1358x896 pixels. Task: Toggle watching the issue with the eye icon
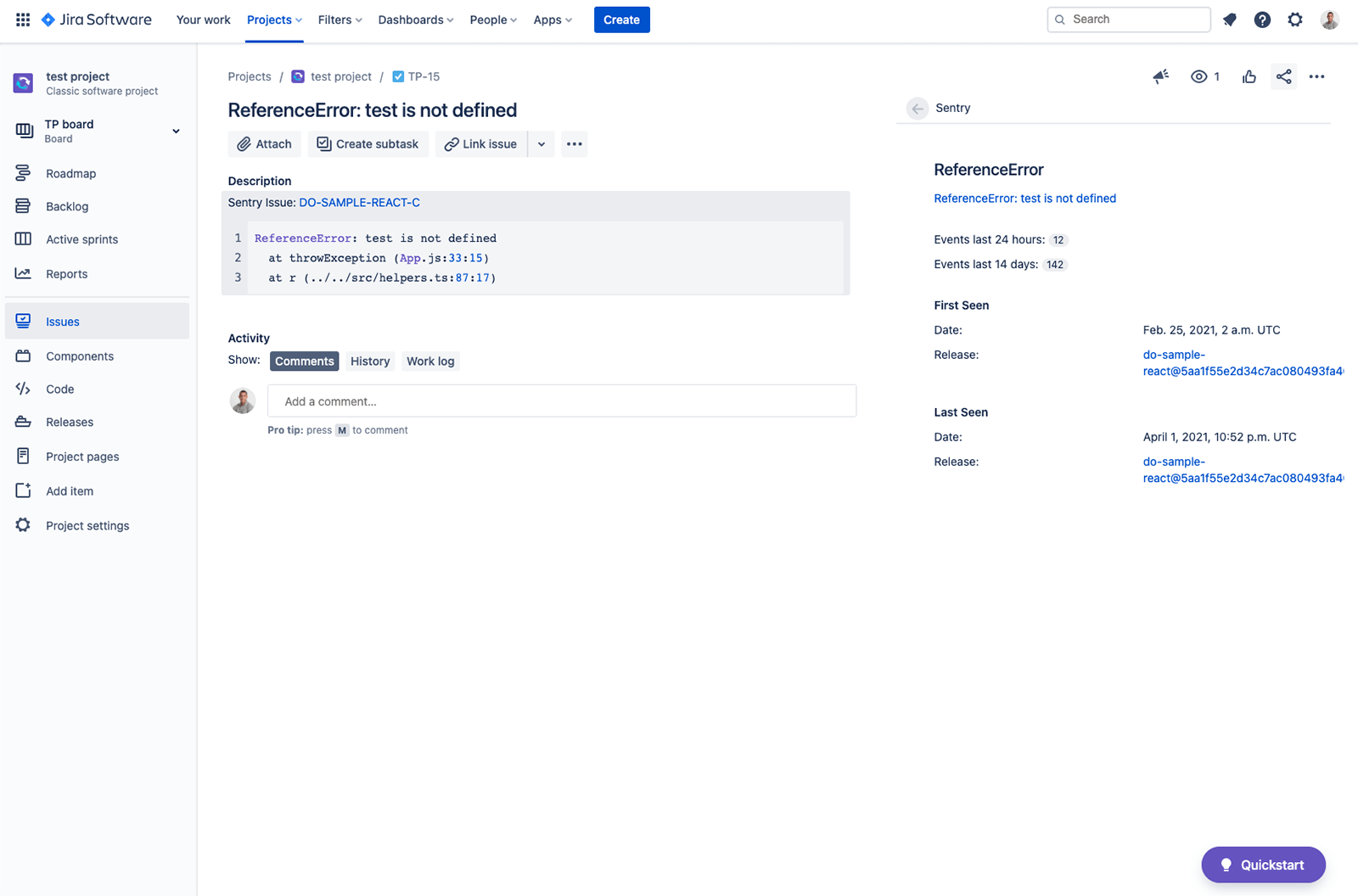1198,76
